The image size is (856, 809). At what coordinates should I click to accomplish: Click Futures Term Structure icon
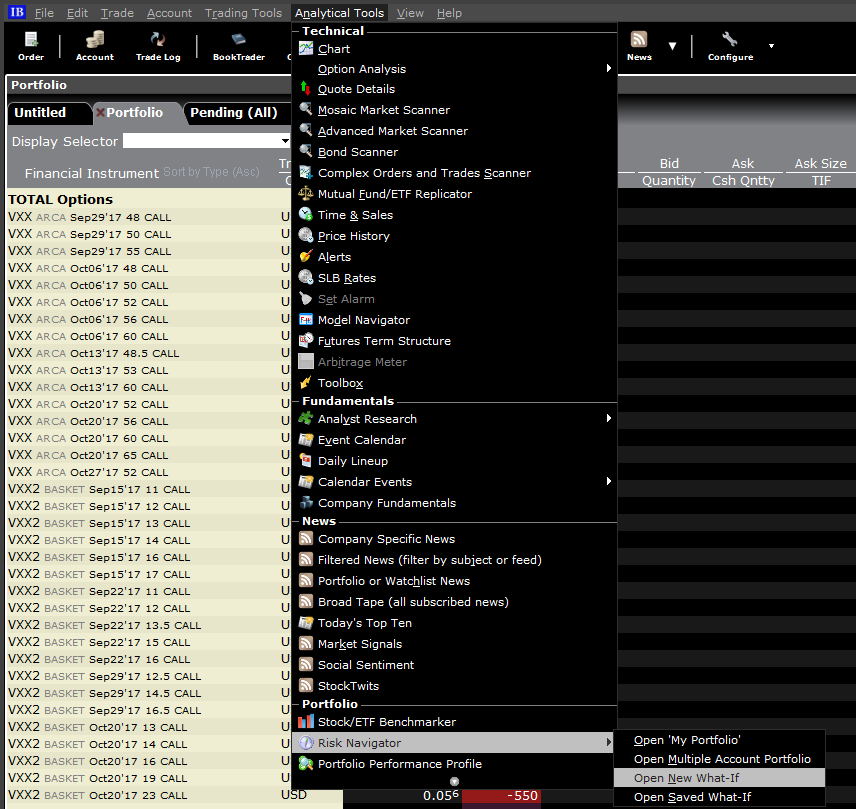(306, 341)
